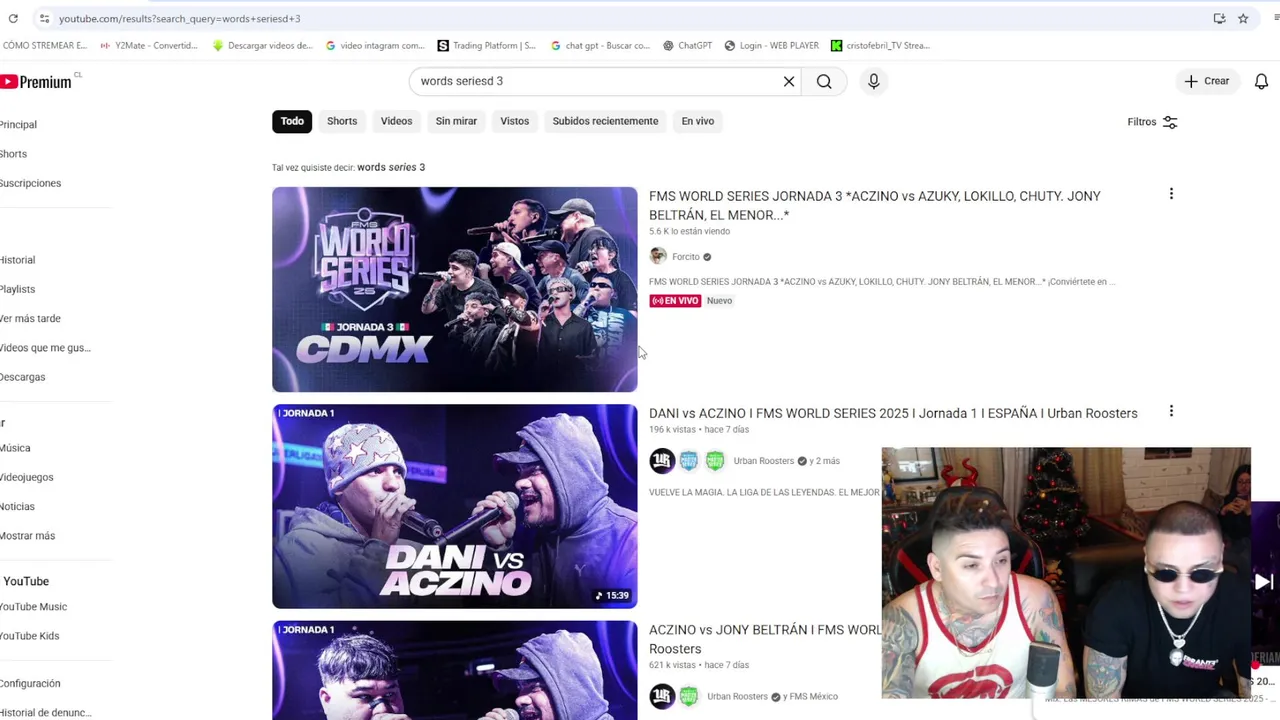Open the DANI vs ACZINO video title
Screen dimensions: 1280x720
(893, 413)
